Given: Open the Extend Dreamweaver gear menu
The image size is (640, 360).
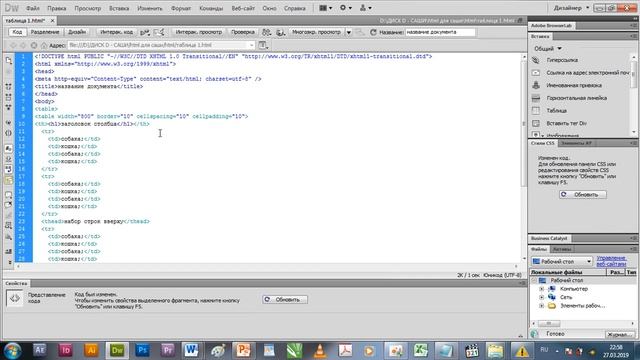Looking at the screenshot, I should [345, 8].
